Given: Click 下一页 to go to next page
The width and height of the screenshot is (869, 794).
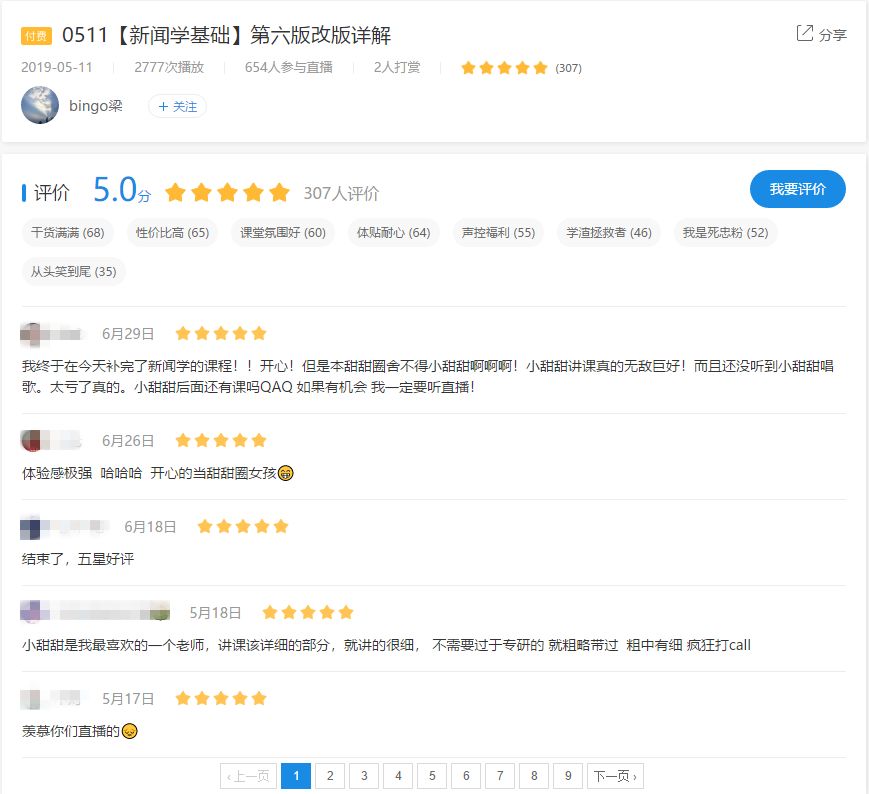Looking at the screenshot, I should 615,775.
